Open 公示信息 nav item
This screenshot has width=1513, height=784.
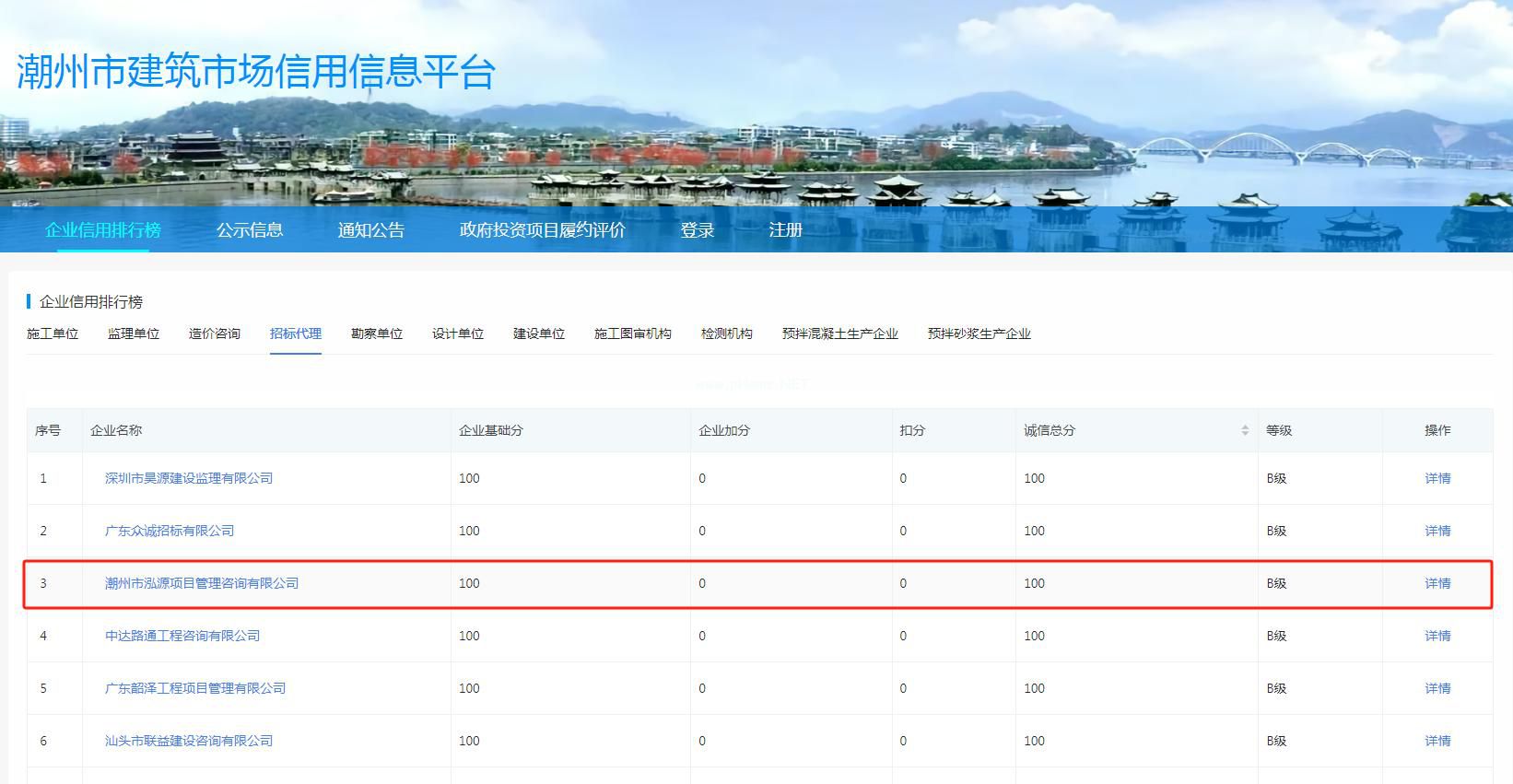click(x=250, y=230)
